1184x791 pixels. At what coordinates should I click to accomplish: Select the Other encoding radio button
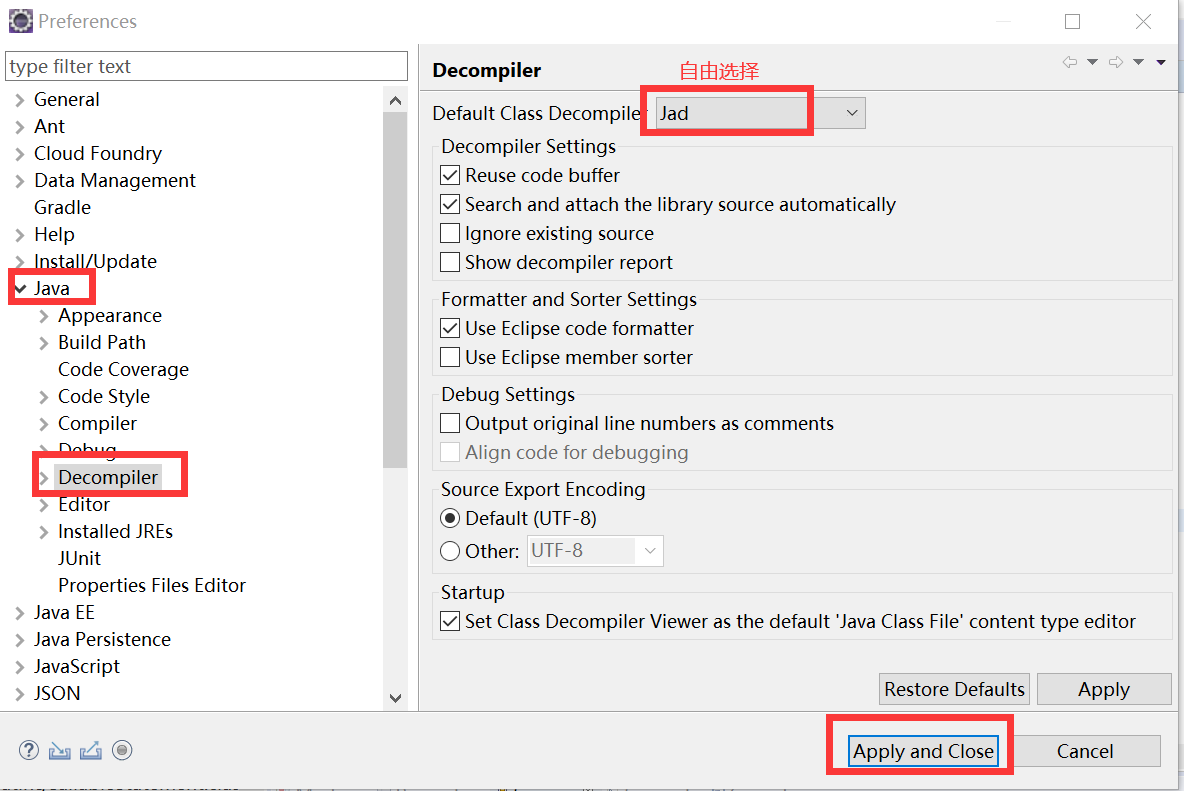pos(450,551)
